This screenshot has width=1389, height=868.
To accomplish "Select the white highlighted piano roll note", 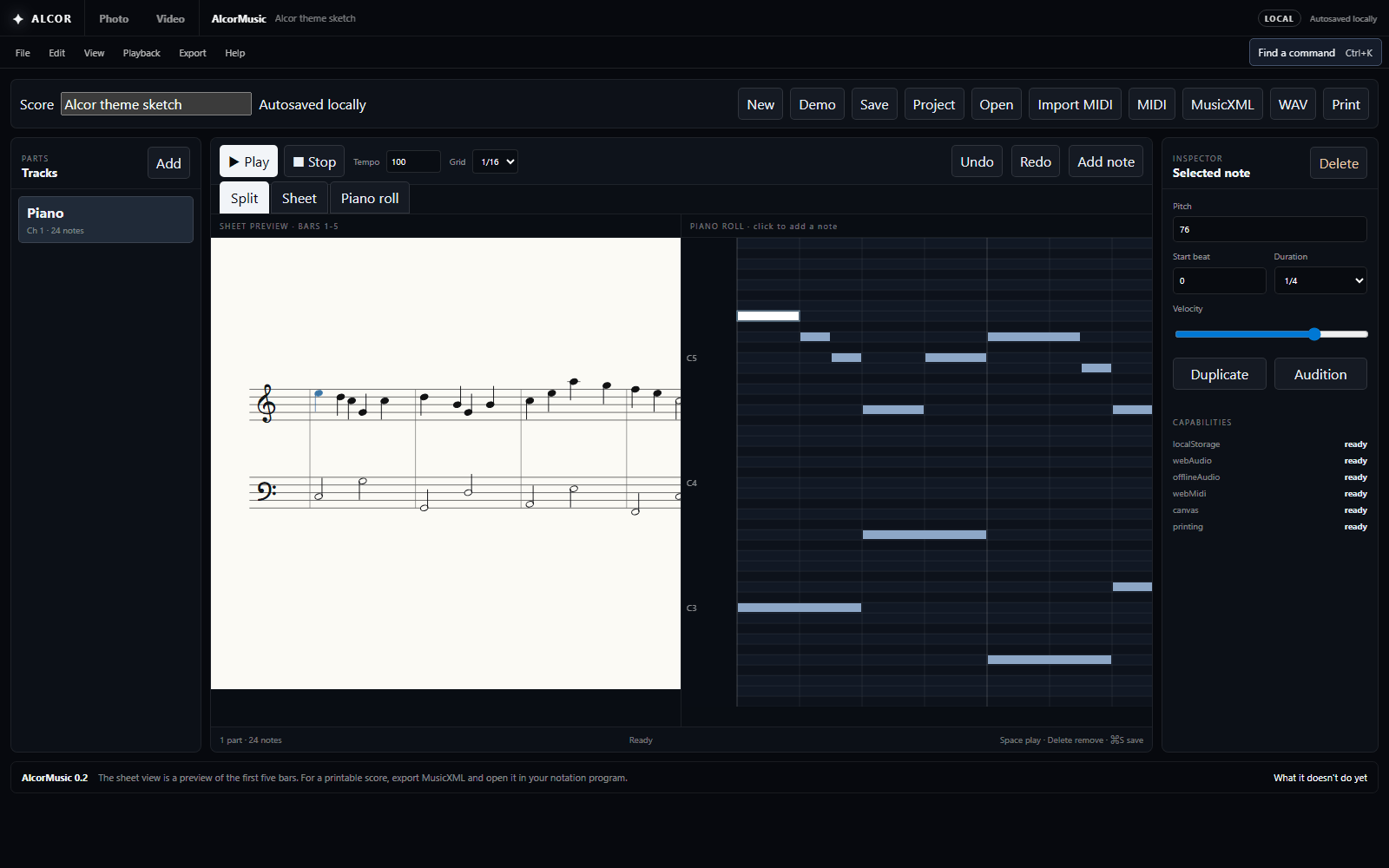I will pyautogui.click(x=768, y=316).
